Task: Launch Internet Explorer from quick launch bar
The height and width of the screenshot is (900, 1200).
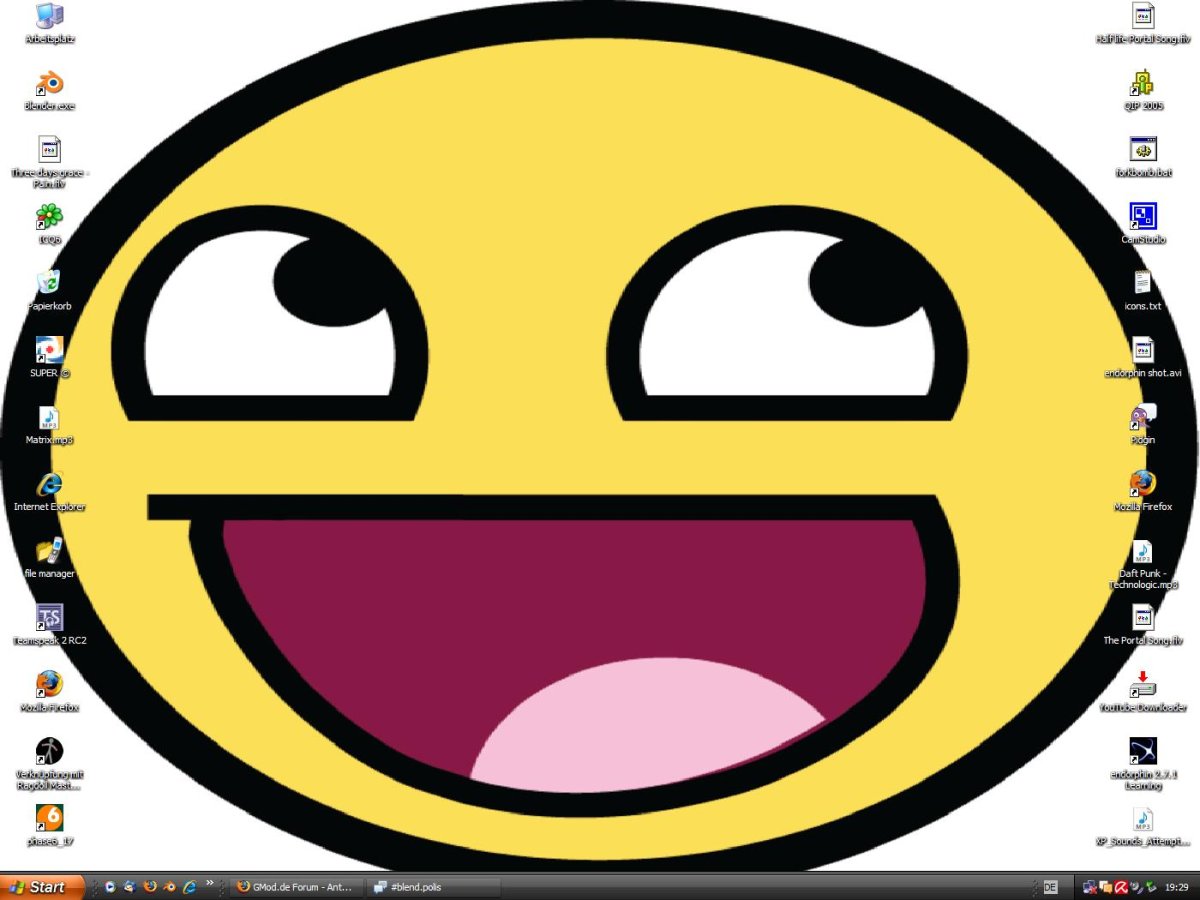Action: (x=189, y=887)
